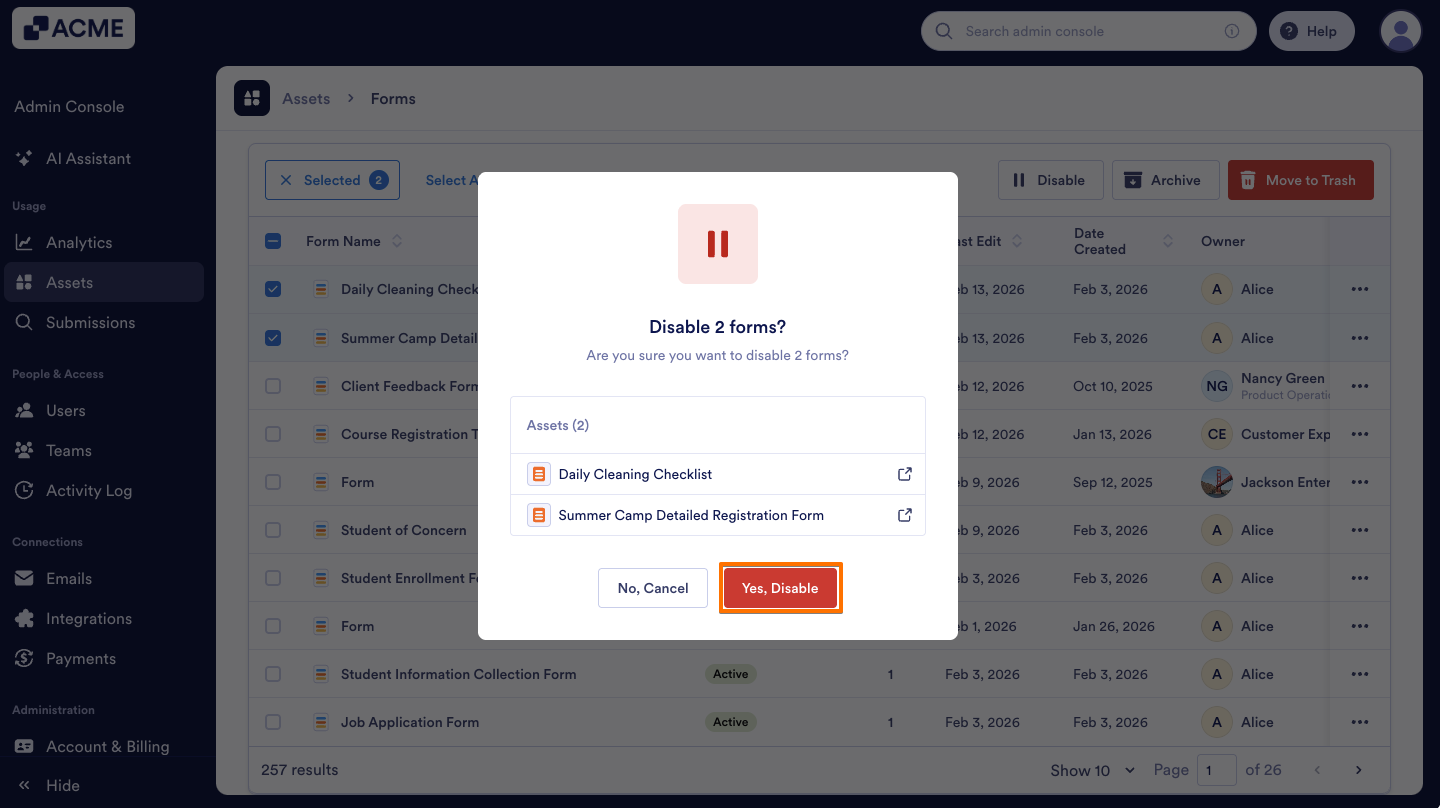1440x808 pixels.
Task: Open the Show 10 rows dropdown
Action: tap(1092, 770)
